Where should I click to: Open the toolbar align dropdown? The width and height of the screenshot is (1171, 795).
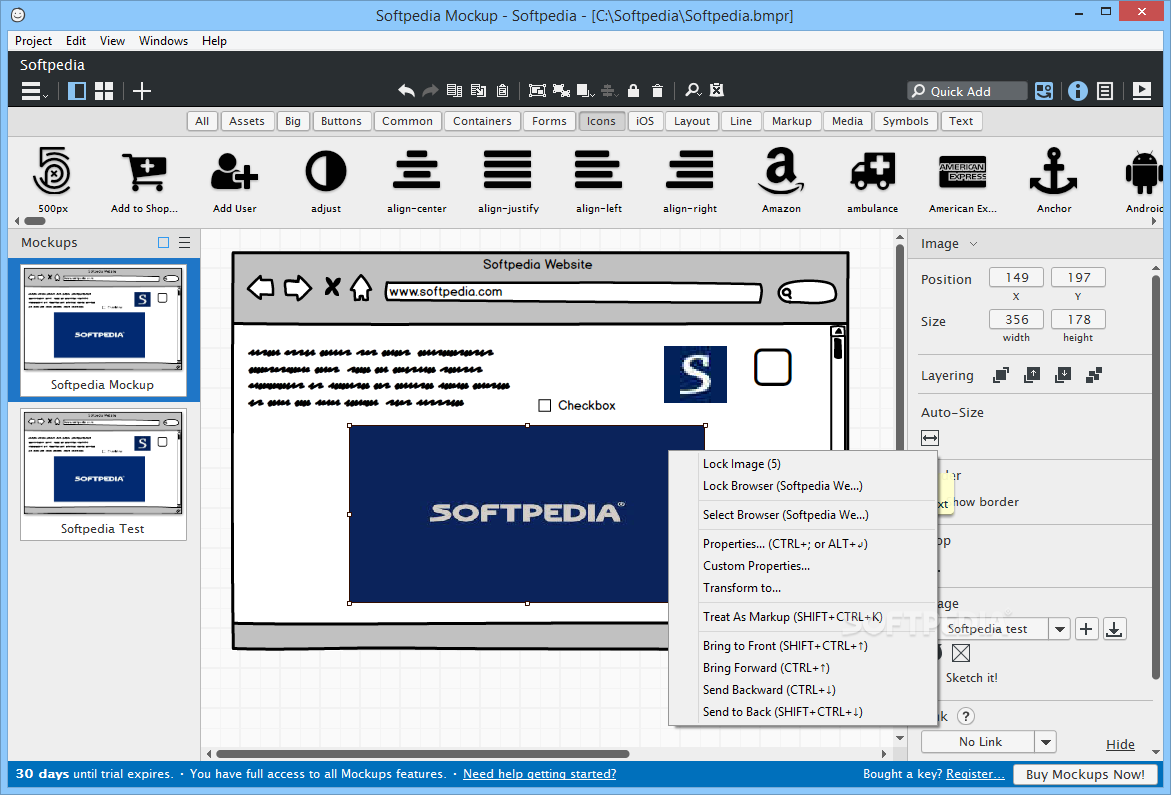tap(609, 91)
